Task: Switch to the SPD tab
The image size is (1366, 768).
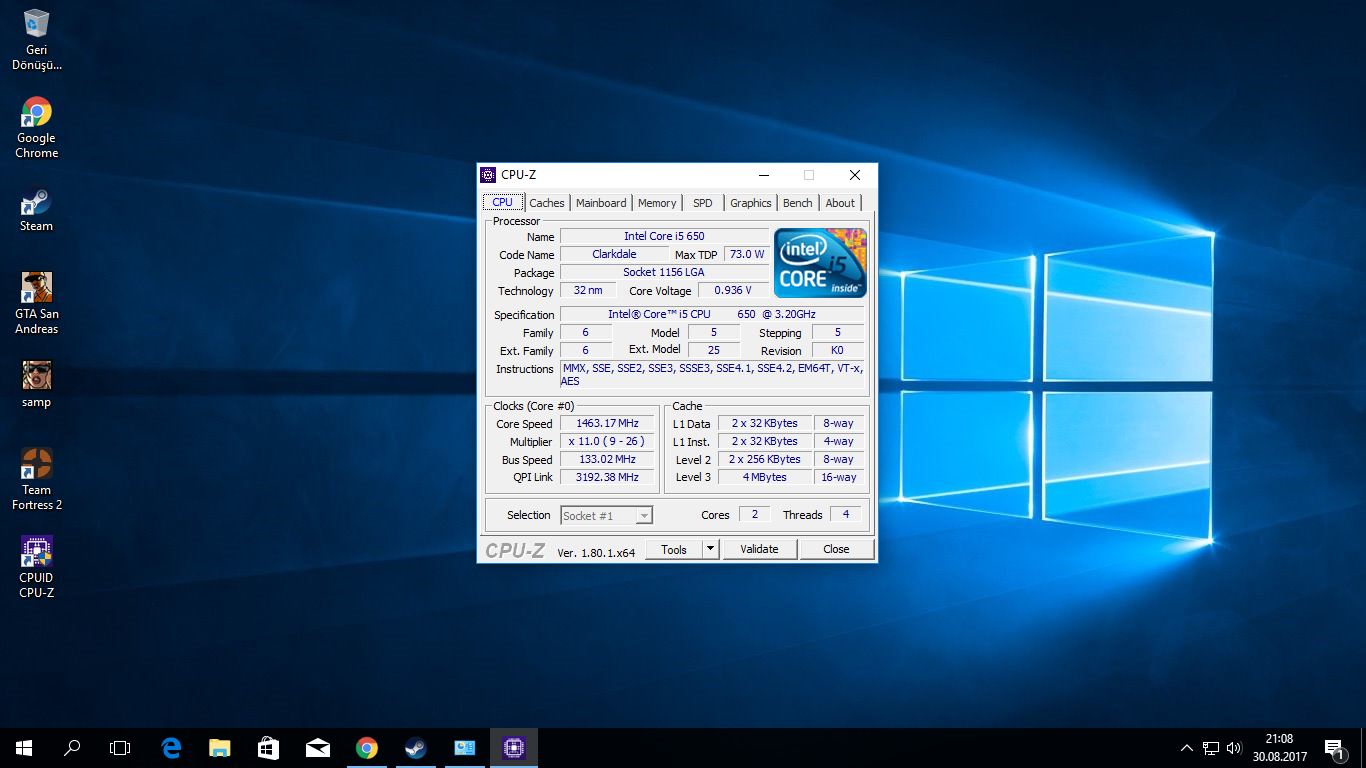Action: click(703, 203)
